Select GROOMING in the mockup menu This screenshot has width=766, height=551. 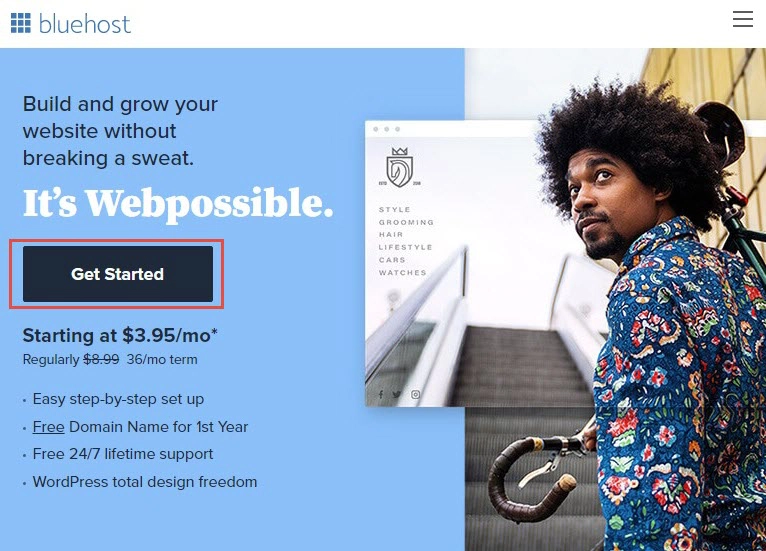[406, 222]
